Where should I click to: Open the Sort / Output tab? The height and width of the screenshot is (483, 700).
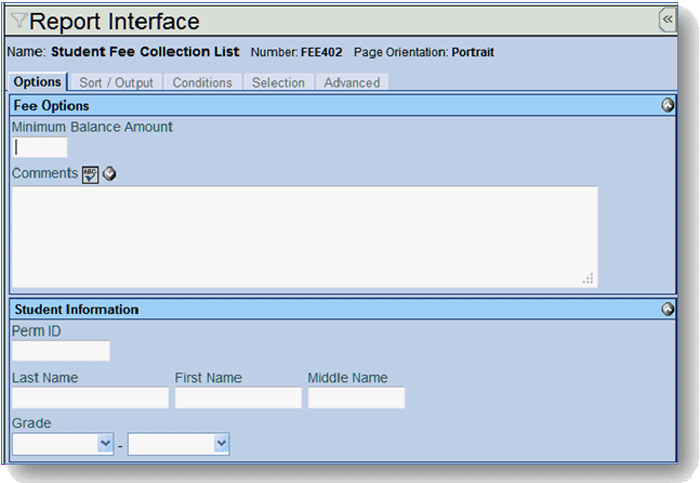(x=116, y=83)
